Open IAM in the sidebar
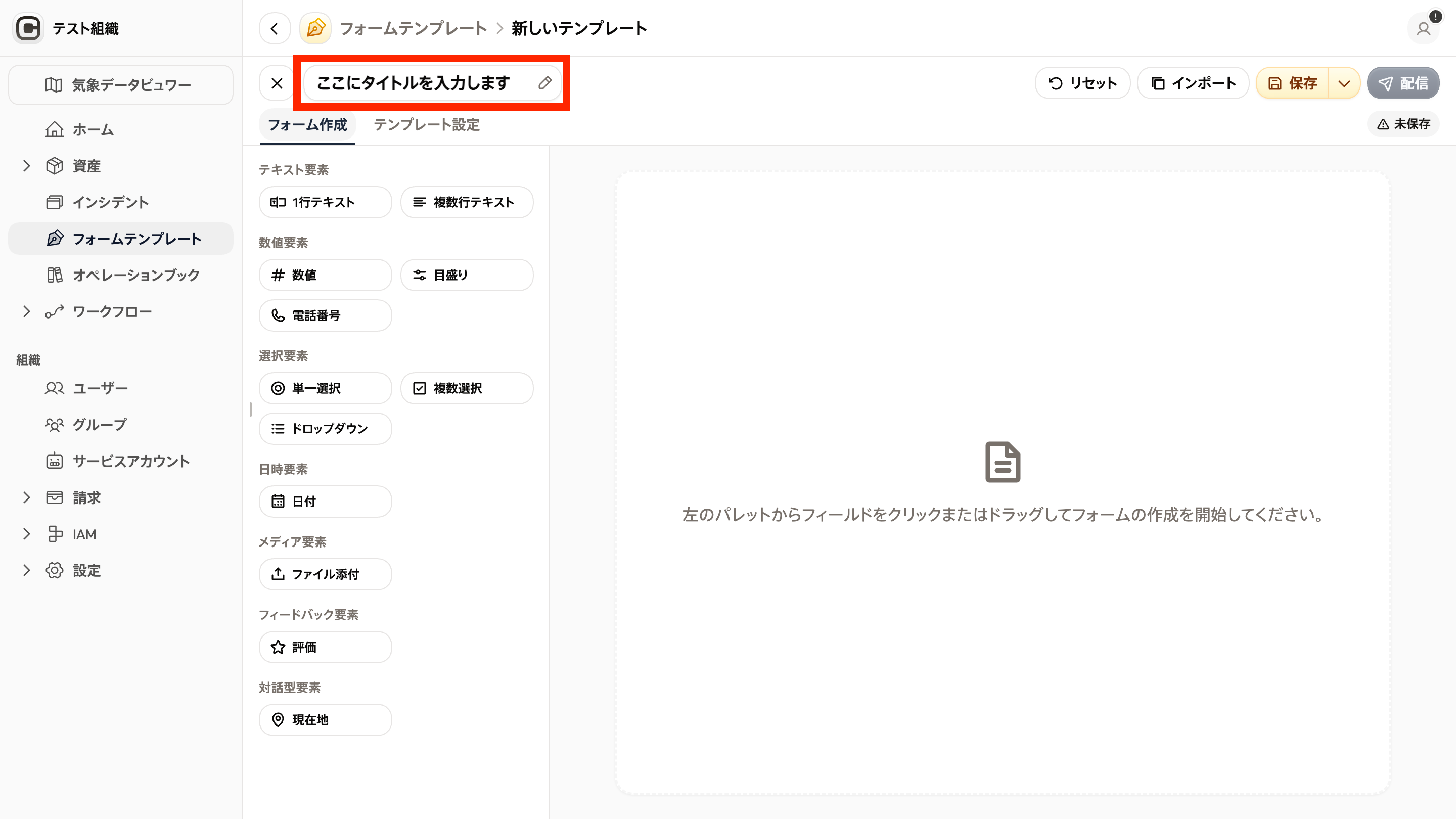Image resolution: width=1456 pixels, height=819 pixels. 84,534
